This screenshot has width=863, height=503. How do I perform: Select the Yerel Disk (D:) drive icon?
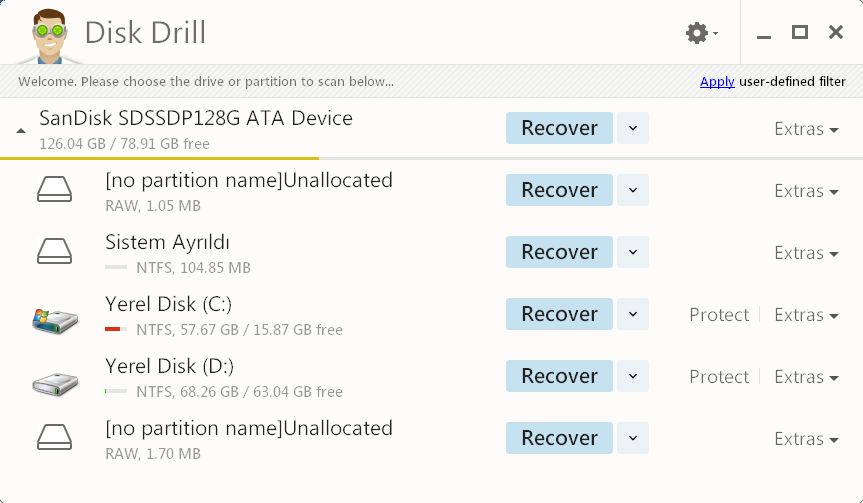click(55, 383)
